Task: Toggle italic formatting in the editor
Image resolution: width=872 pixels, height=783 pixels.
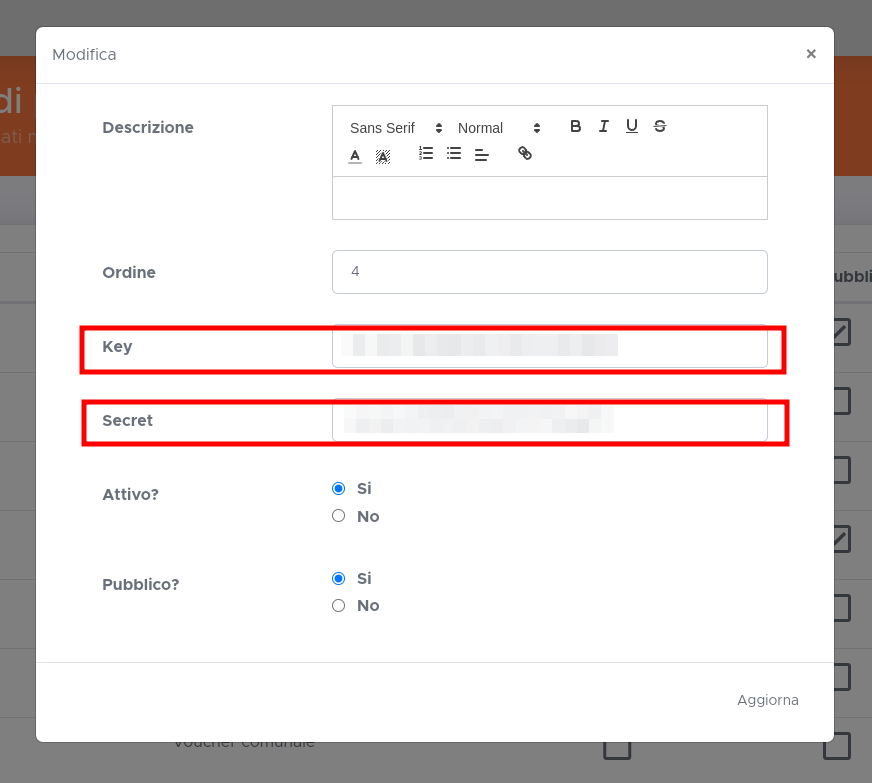Action: (x=604, y=126)
